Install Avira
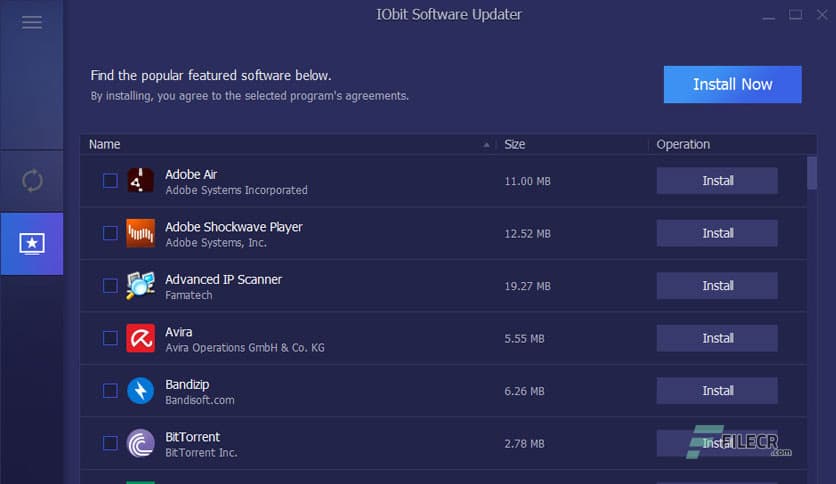 click(717, 338)
